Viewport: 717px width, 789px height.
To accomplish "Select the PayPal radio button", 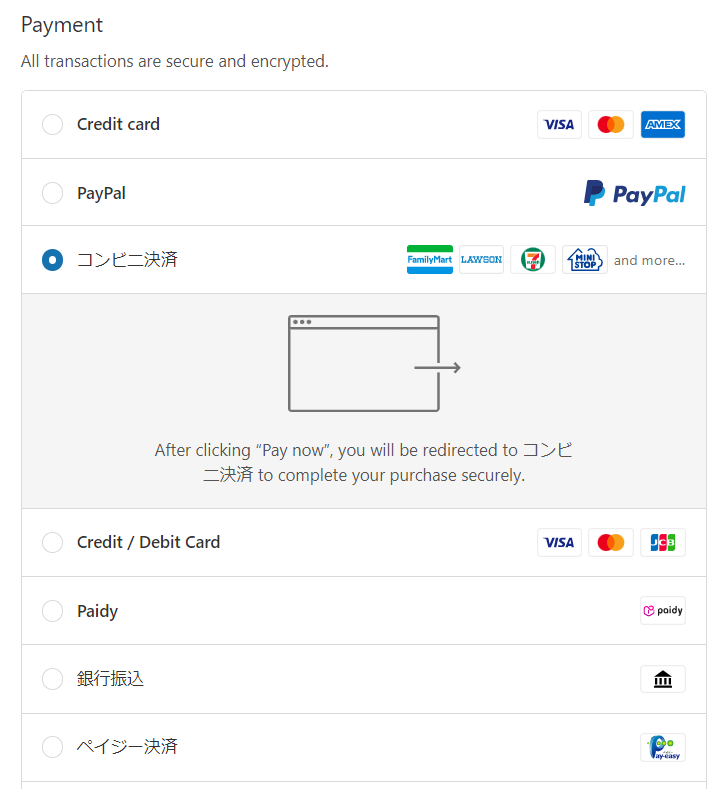I will (52, 193).
